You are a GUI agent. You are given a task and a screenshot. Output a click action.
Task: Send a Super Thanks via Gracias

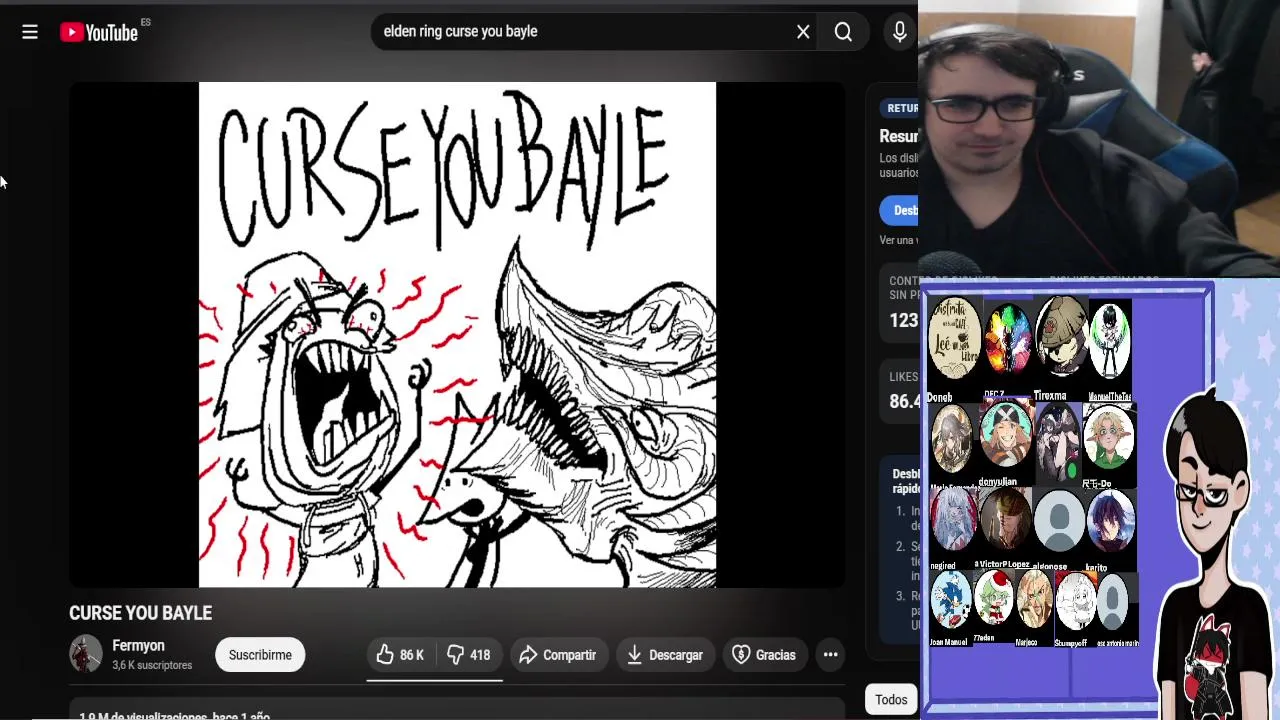[x=764, y=655]
